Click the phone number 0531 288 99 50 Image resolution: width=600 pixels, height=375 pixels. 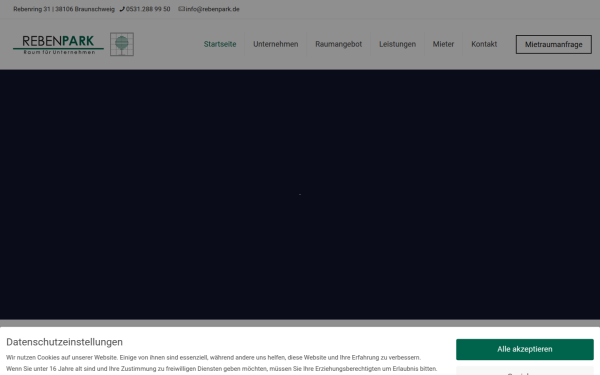[148, 9]
